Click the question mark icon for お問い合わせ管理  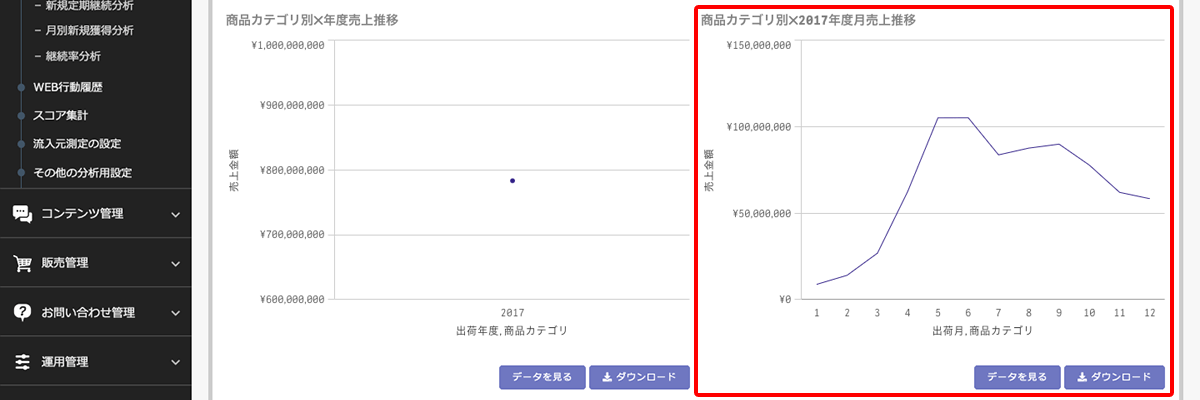pos(22,312)
